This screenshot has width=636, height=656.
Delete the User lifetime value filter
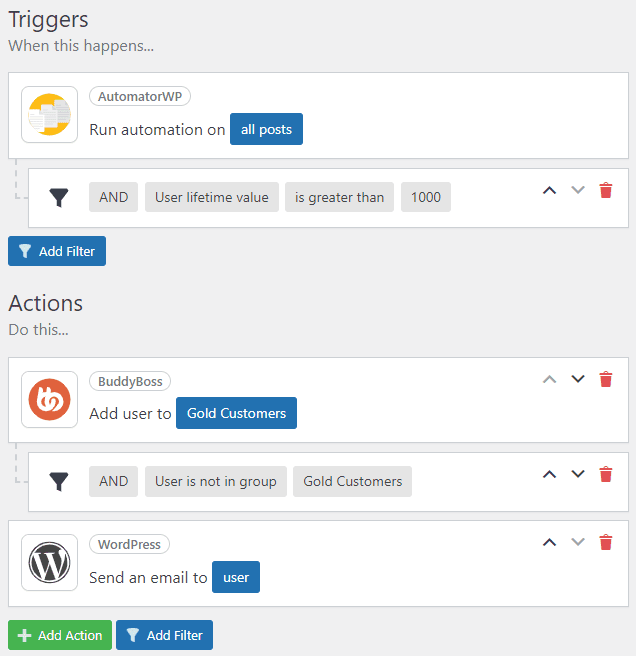pos(605,190)
